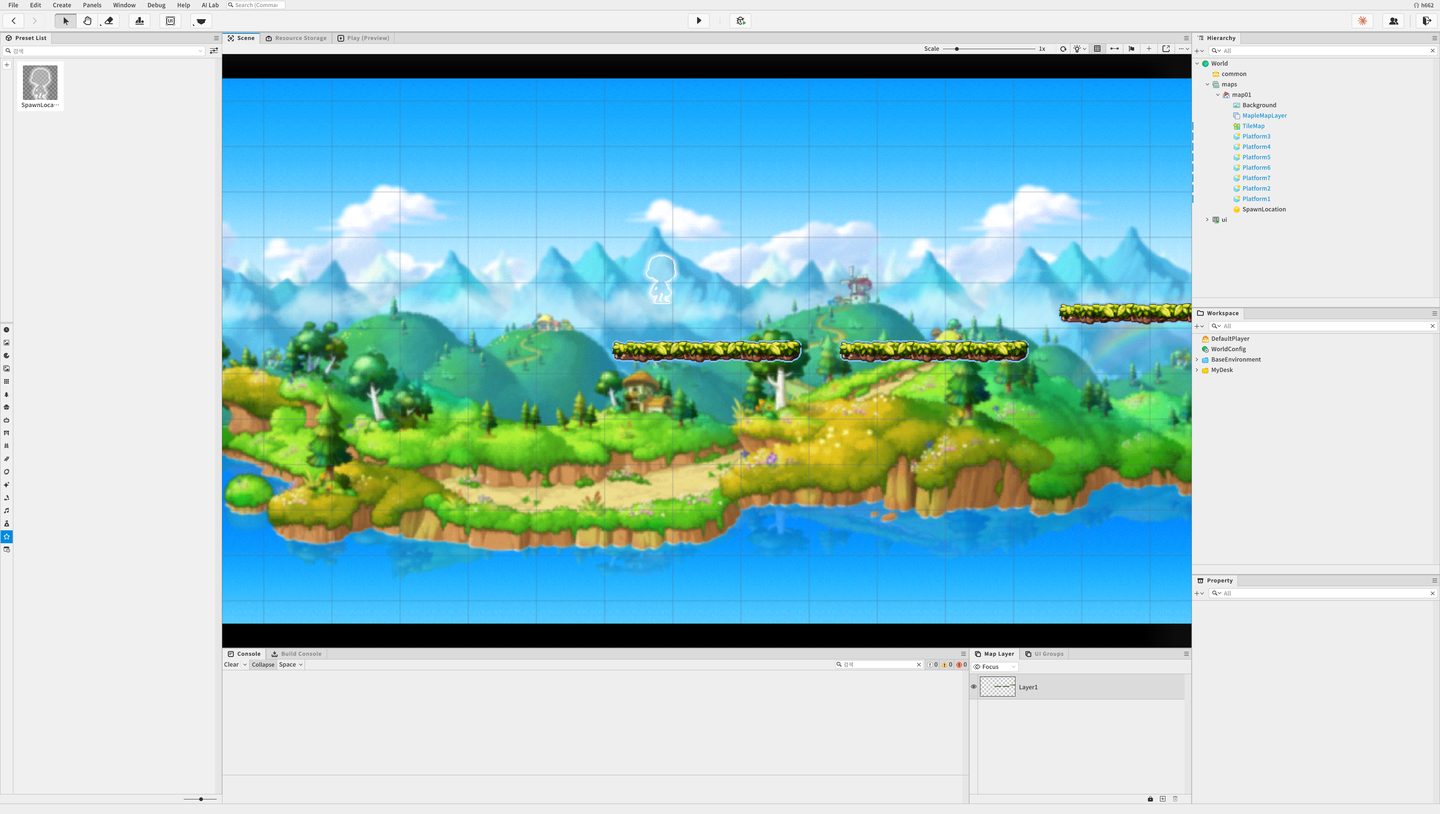
Task: Open the Focus dropdown in Map Layer
Action: click(x=995, y=667)
